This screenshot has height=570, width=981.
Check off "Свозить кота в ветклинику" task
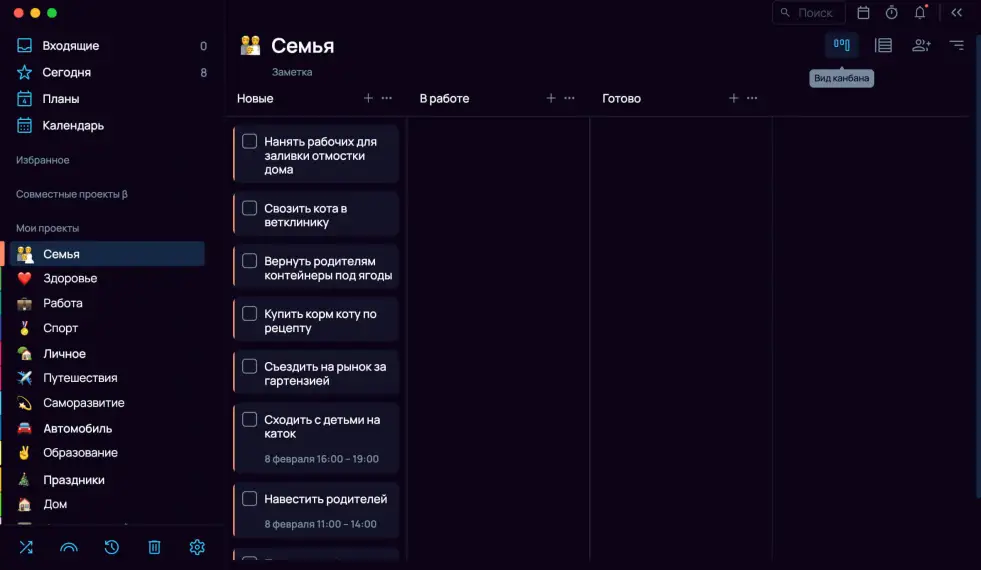[250, 208]
